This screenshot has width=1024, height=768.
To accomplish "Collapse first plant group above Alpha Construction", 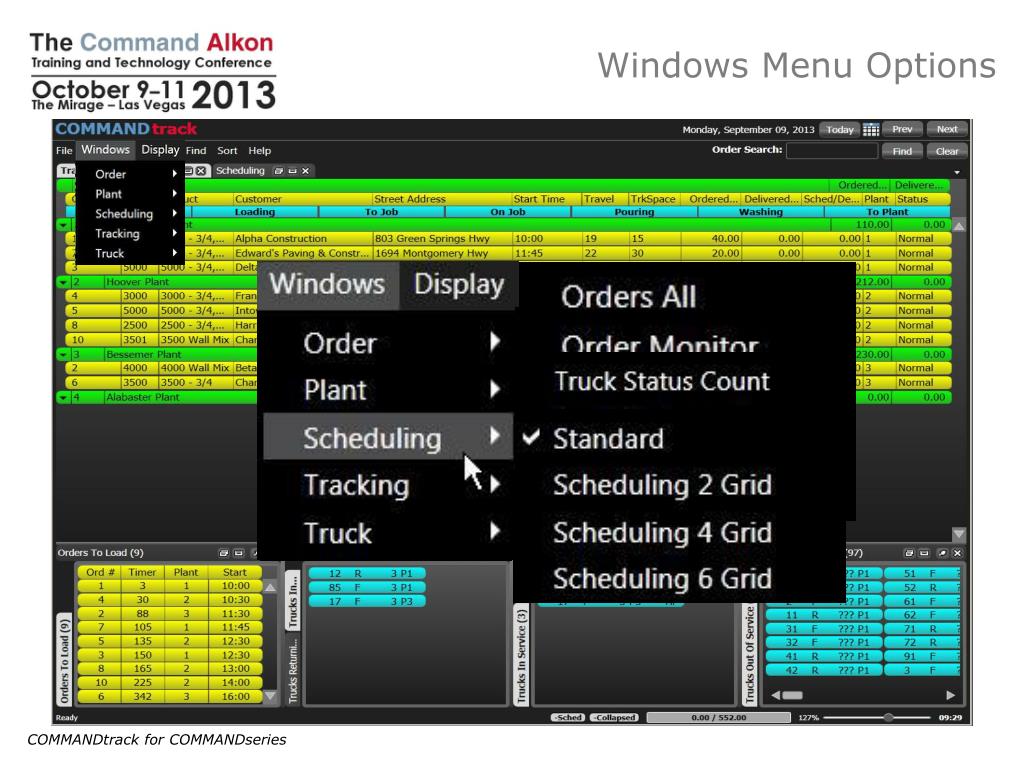I will [63, 225].
